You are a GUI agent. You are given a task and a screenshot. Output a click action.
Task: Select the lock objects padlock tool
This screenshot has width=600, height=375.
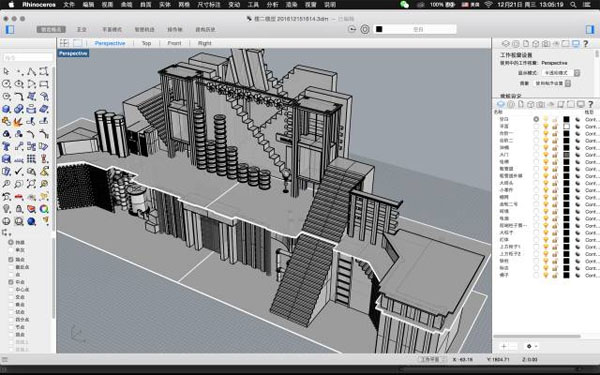point(18,209)
